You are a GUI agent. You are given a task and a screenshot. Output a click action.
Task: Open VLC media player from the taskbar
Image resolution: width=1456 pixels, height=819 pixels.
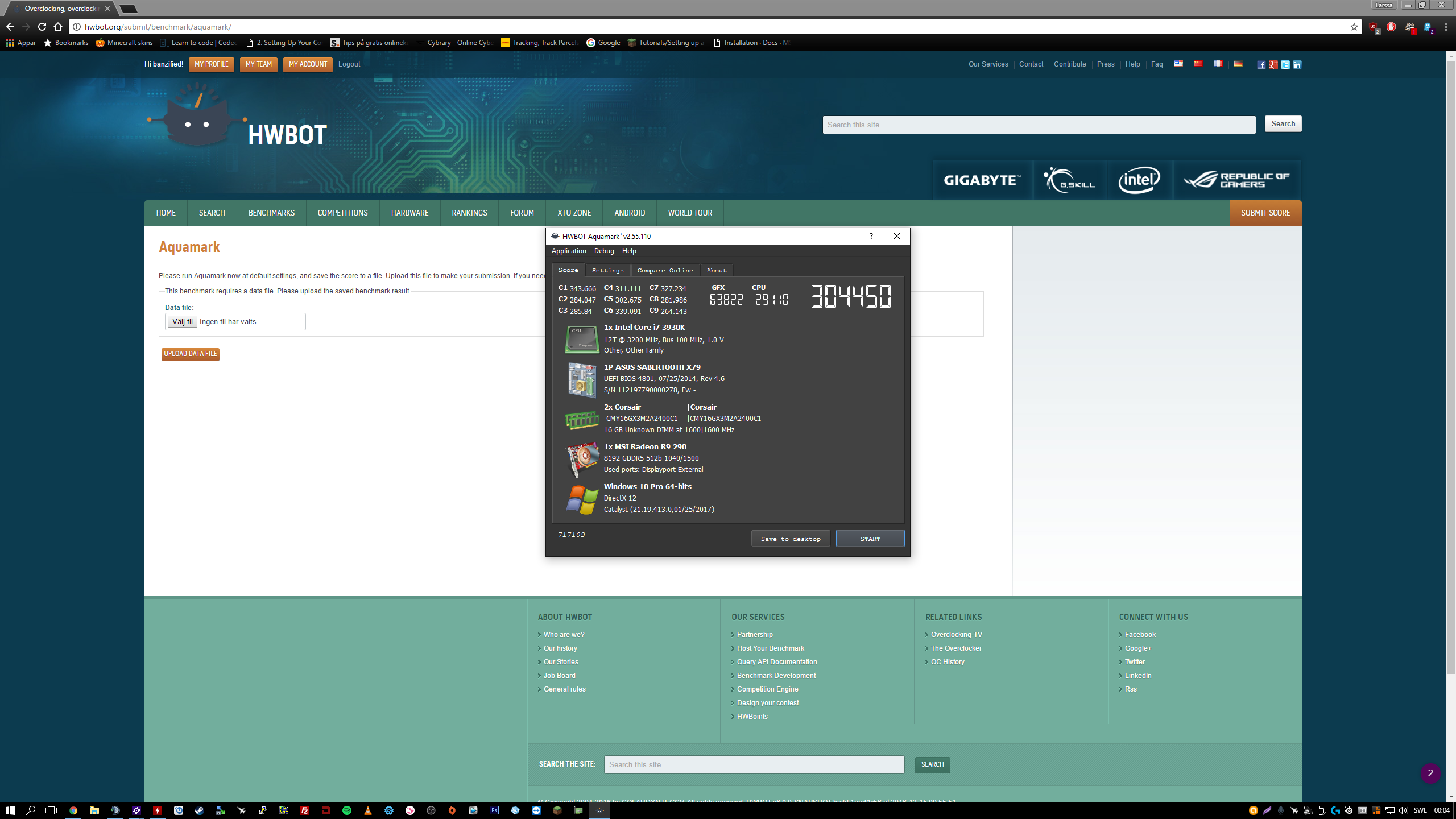[368, 810]
